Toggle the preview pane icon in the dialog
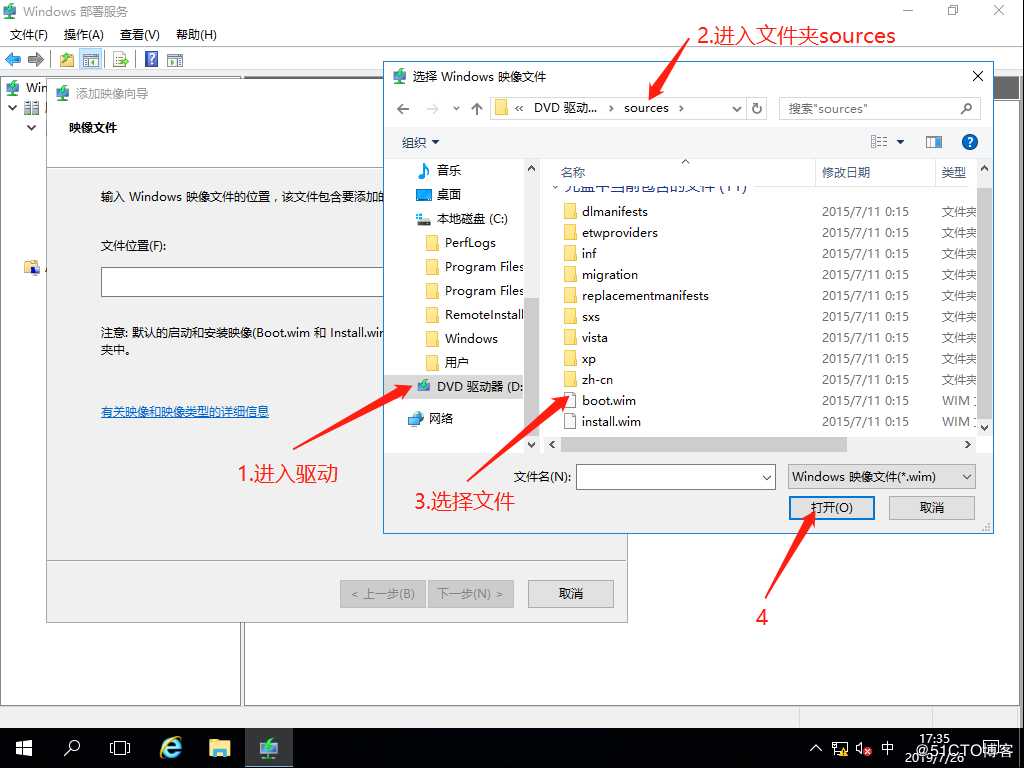The image size is (1024, 768). [x=934, y=142]
